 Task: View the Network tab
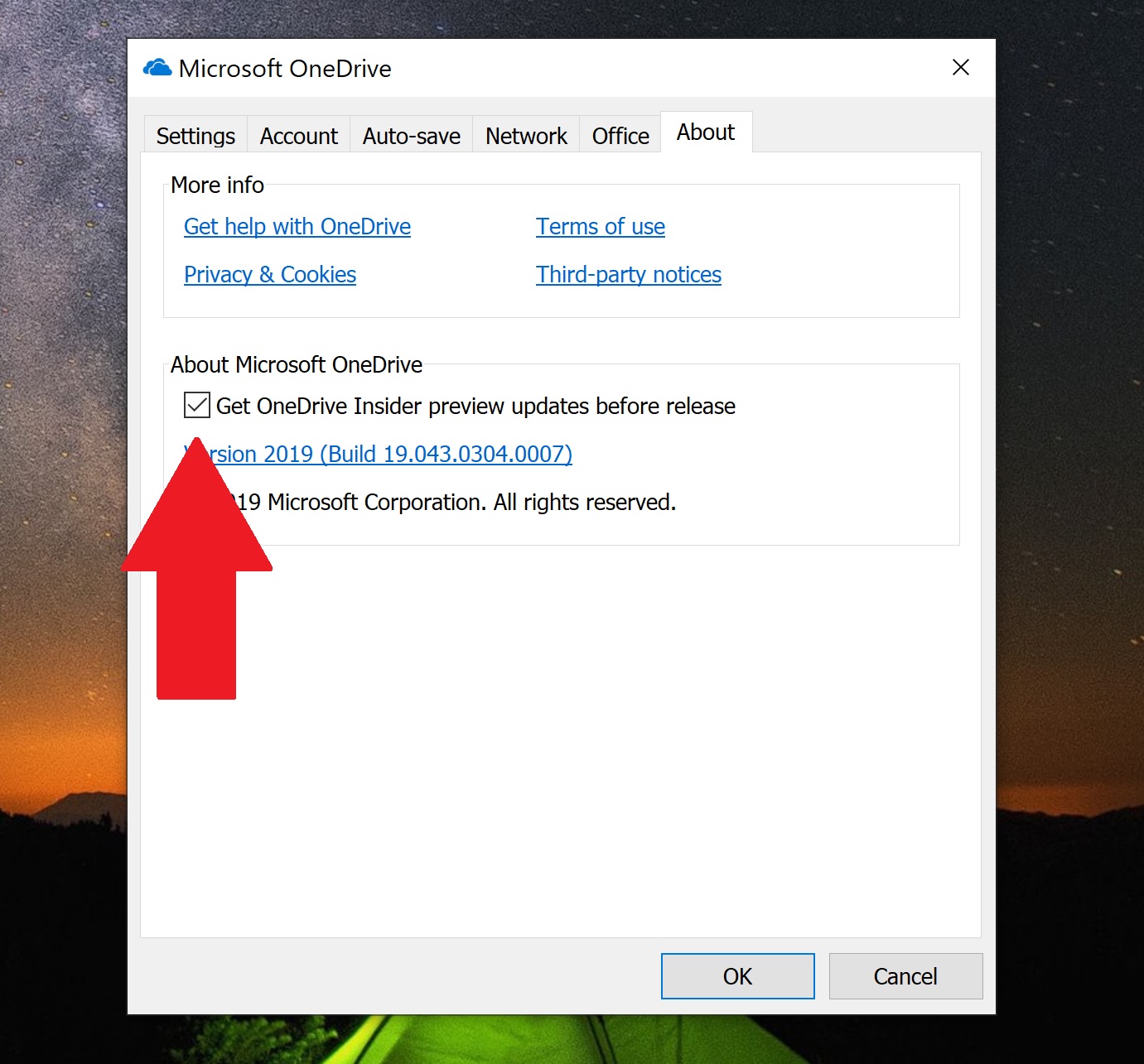pos(525,135)
